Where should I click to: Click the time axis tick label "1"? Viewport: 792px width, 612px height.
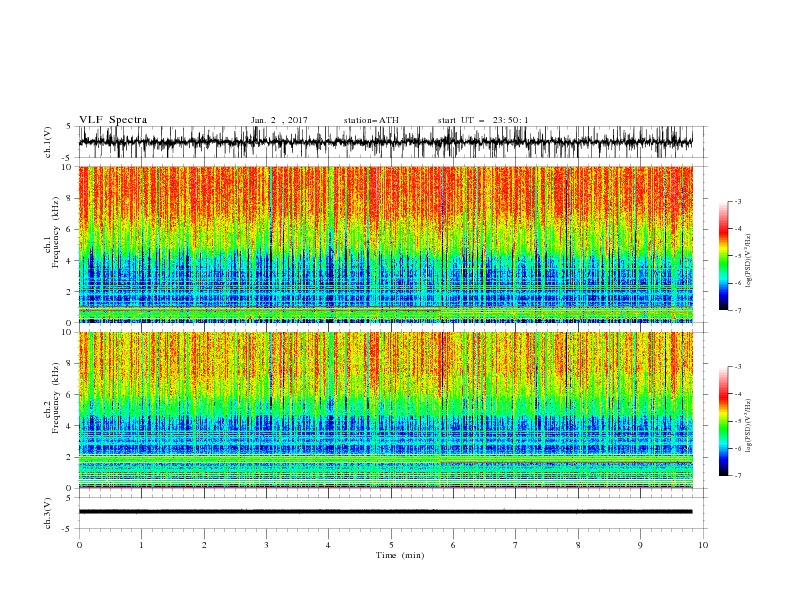141,545
